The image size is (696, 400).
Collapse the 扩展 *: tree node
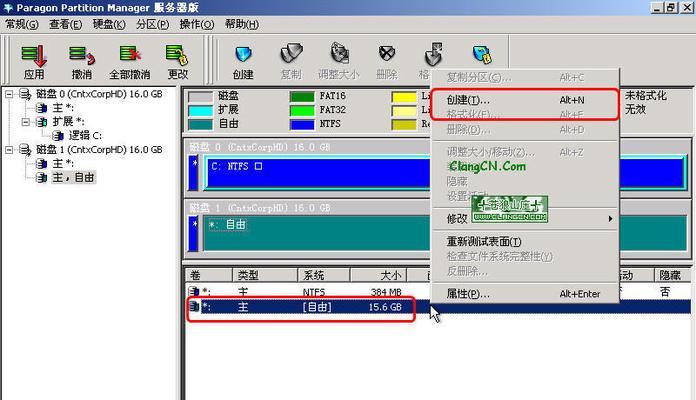pyautogui.click(x=25, y=122)
